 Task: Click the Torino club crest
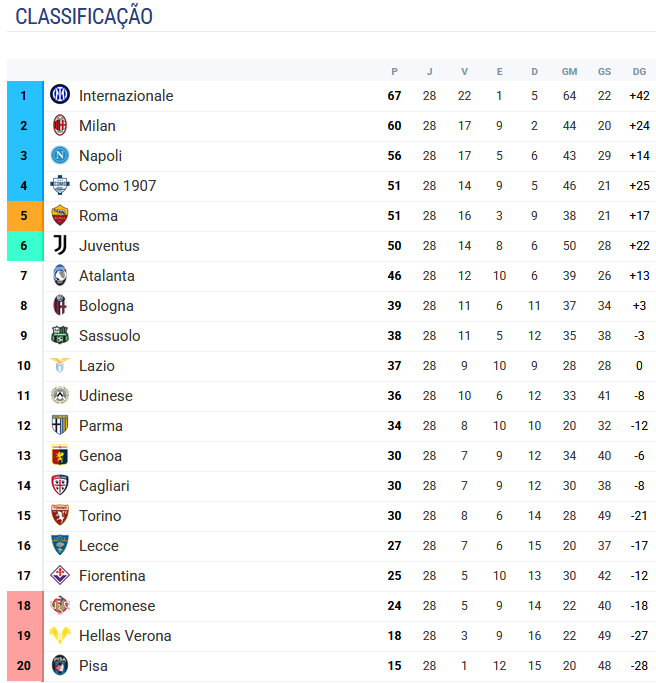(x=60, y=515)
